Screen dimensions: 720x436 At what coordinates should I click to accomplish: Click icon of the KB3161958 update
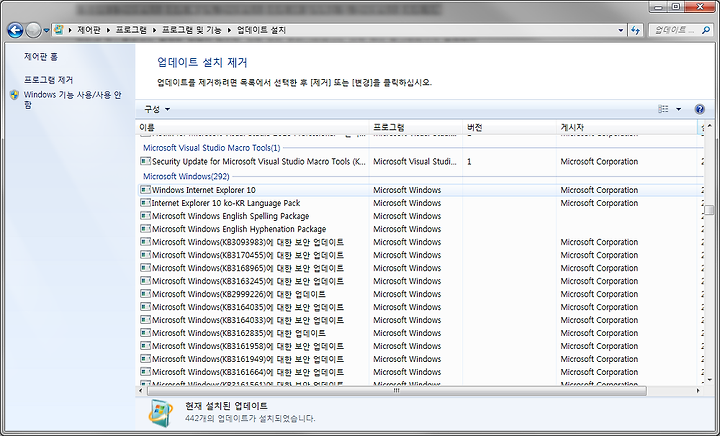coord(145,346)
